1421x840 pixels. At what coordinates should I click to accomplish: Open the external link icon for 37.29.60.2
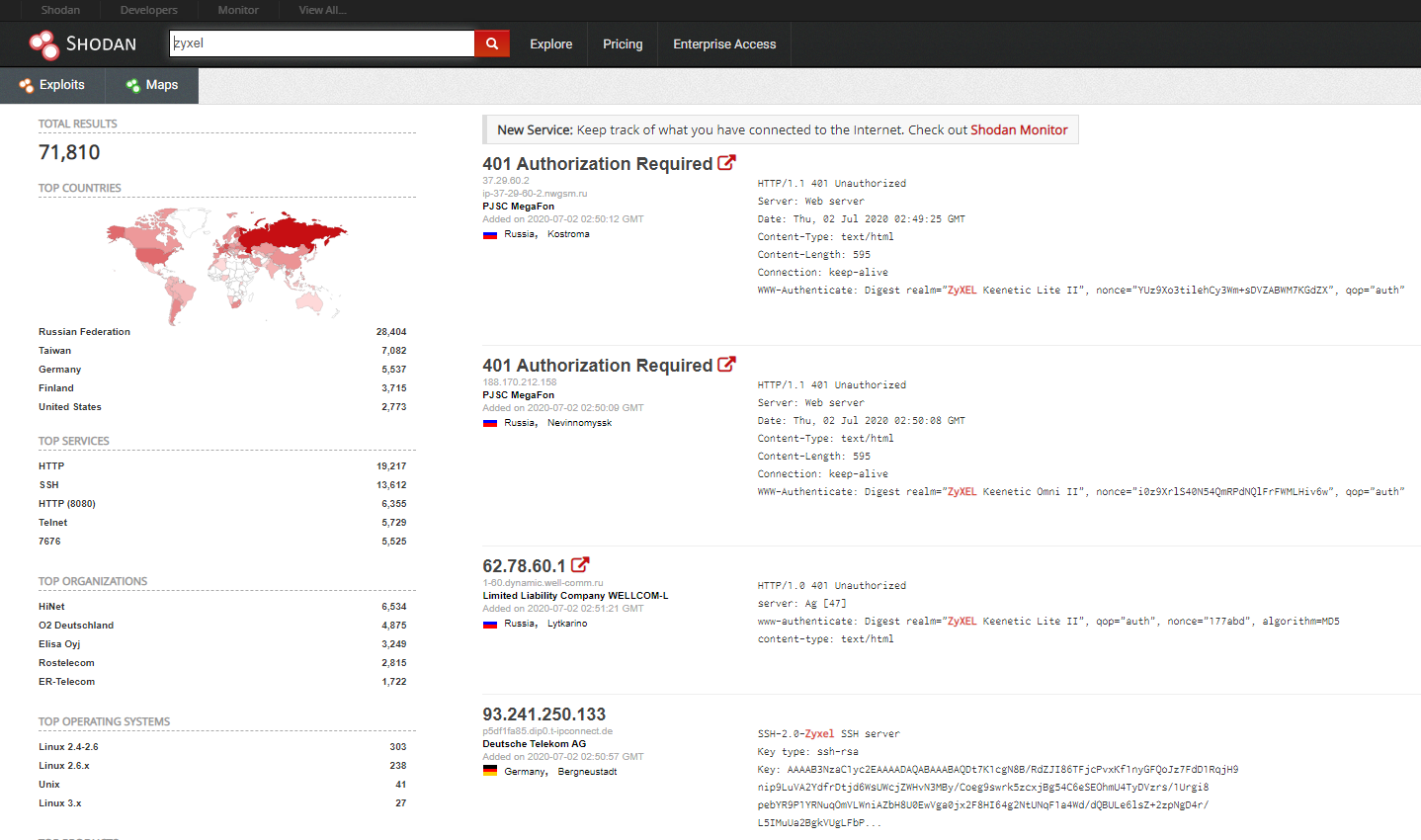[x=726, y=163]
